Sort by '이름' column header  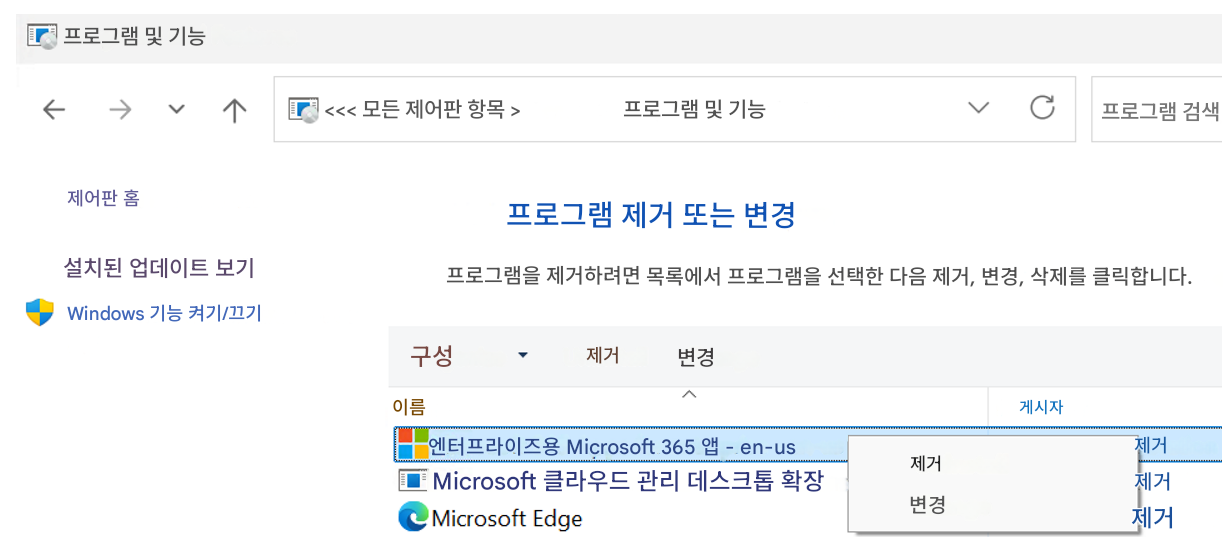point(408,406)
